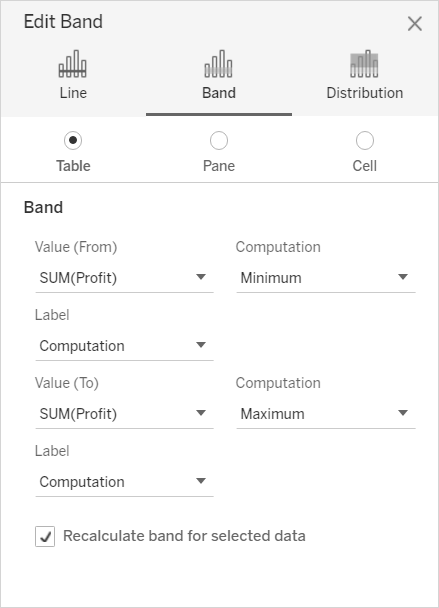Click the Recalculate band for selected data text
Screen dimensions: 439x608
click(x=184, y=536)
